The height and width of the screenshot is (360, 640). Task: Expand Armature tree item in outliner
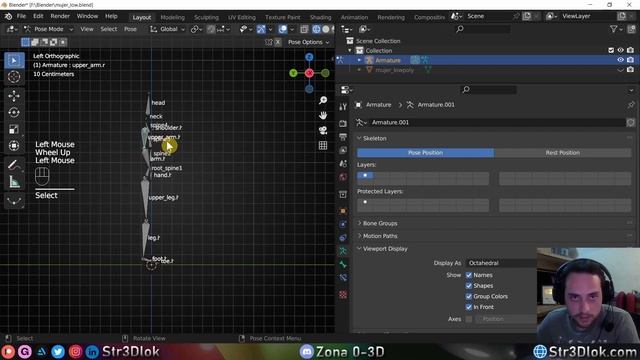[x=360, y=60]
